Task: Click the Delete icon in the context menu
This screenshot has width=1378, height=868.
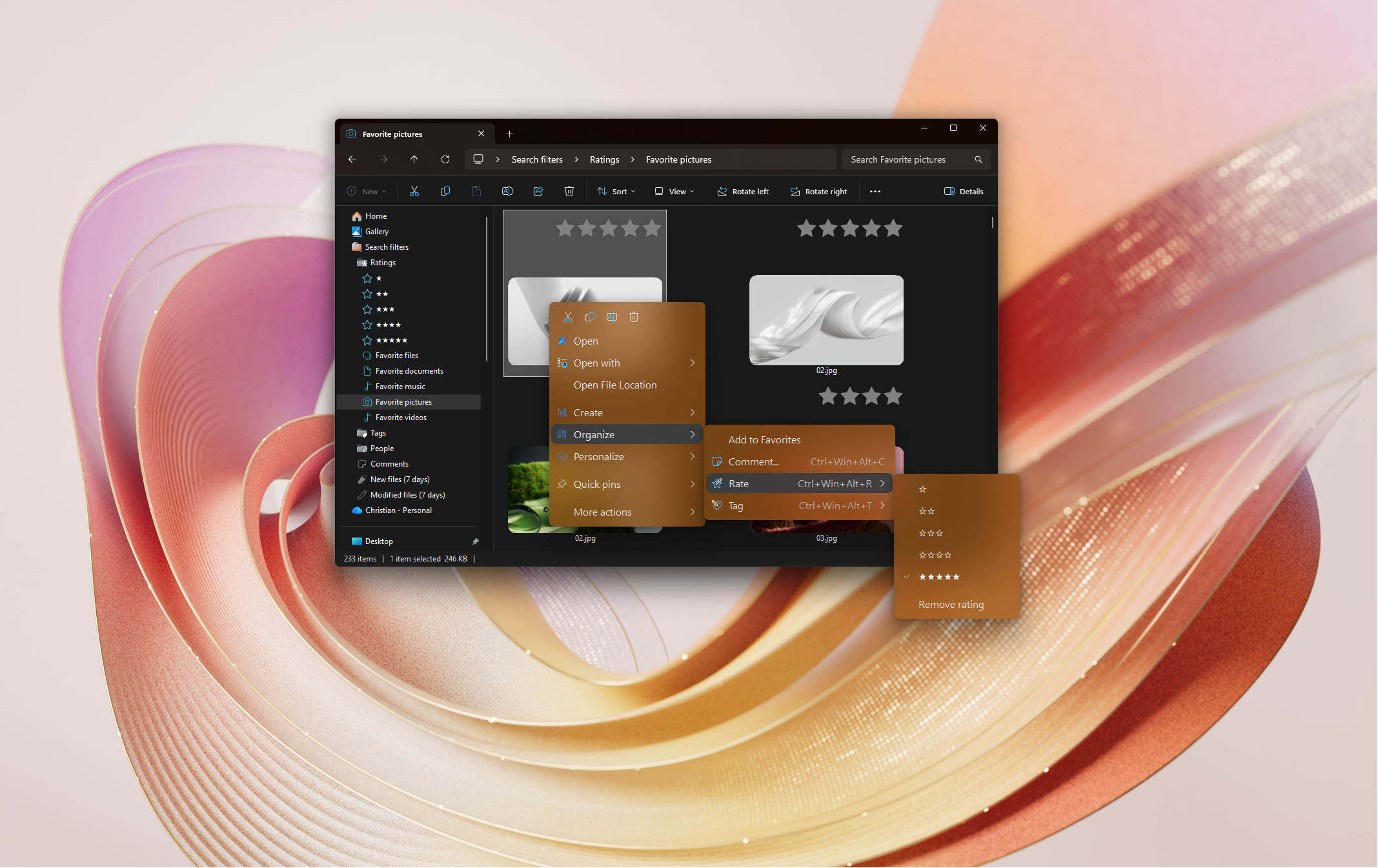Action: click(634, 317)
